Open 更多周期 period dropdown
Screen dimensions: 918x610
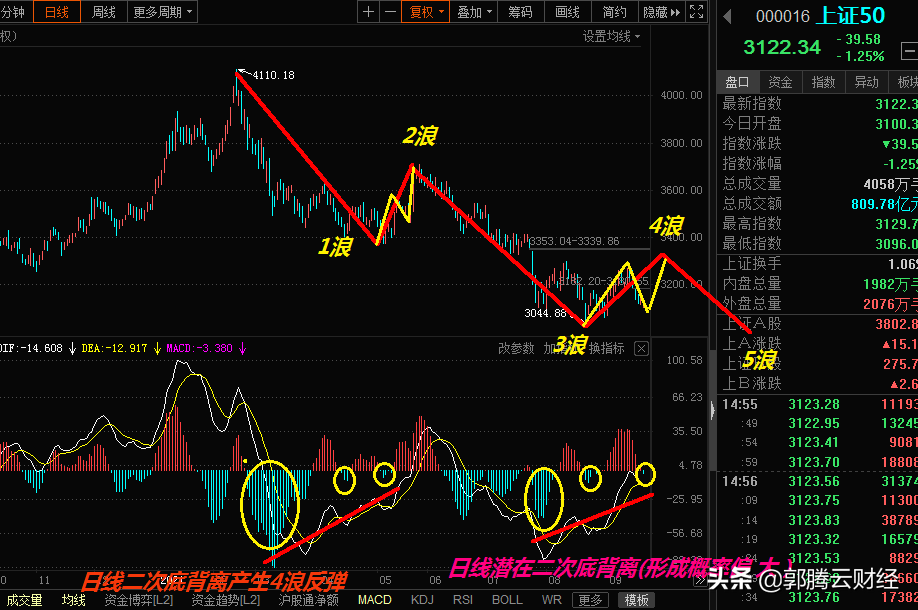(162, 12)
